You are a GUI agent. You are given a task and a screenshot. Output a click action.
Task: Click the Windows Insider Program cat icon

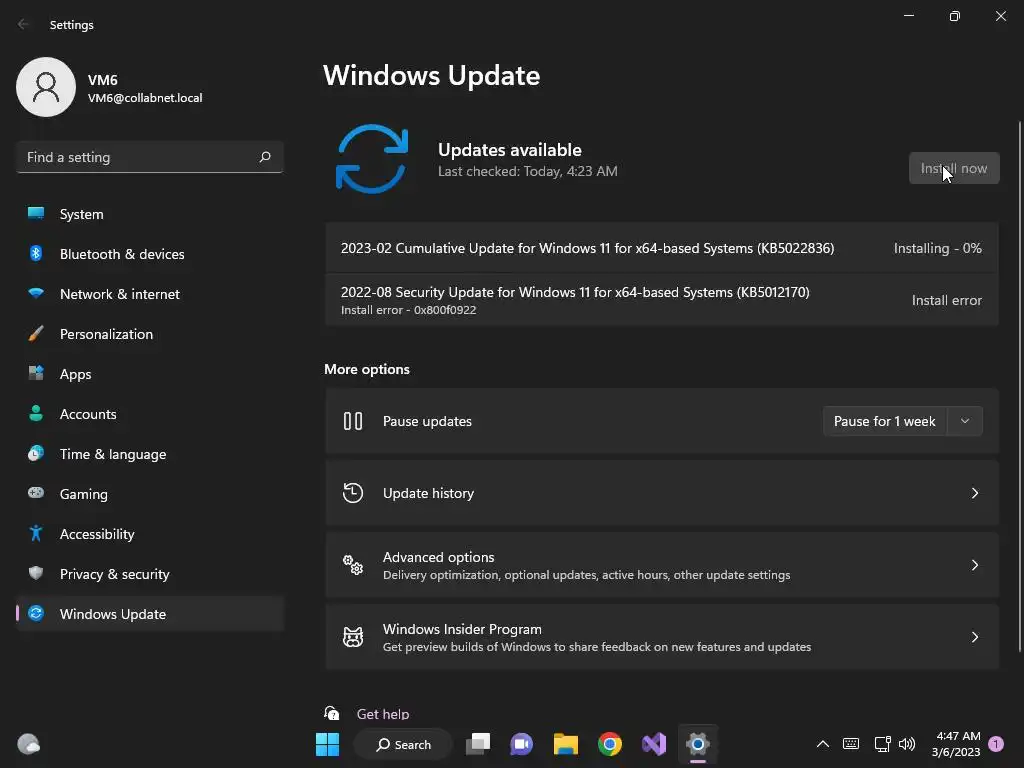point(353,637)
